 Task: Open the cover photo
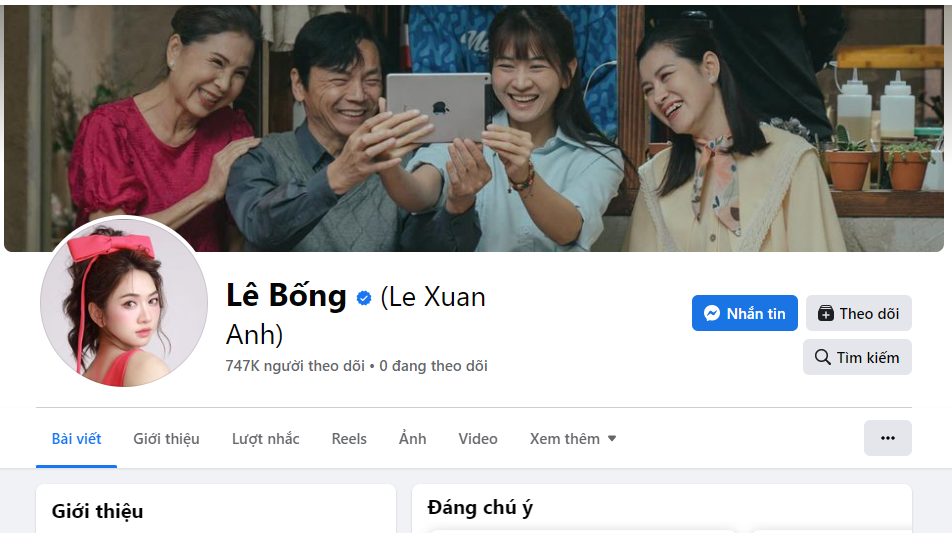474,128
